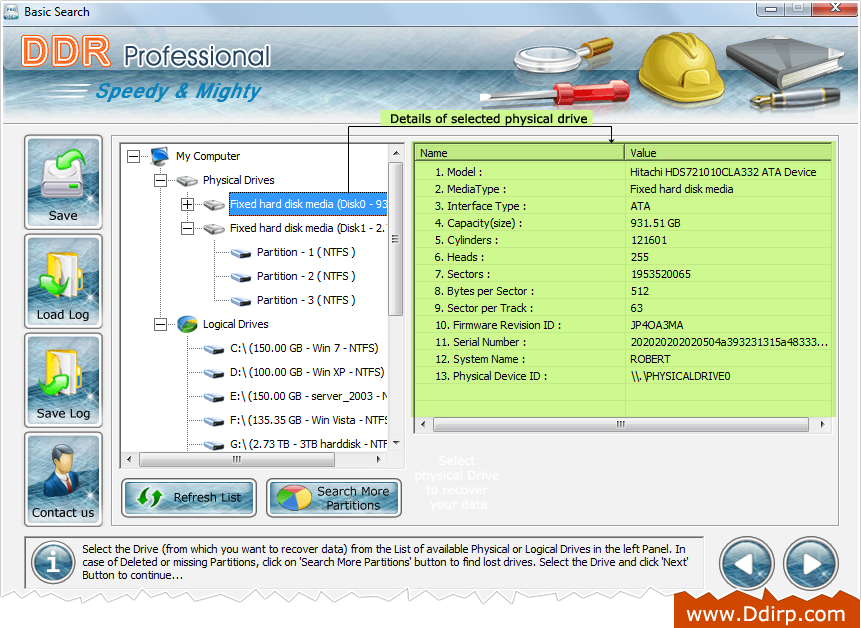Click the Partition - 2 drive icon

pos(241,277)
